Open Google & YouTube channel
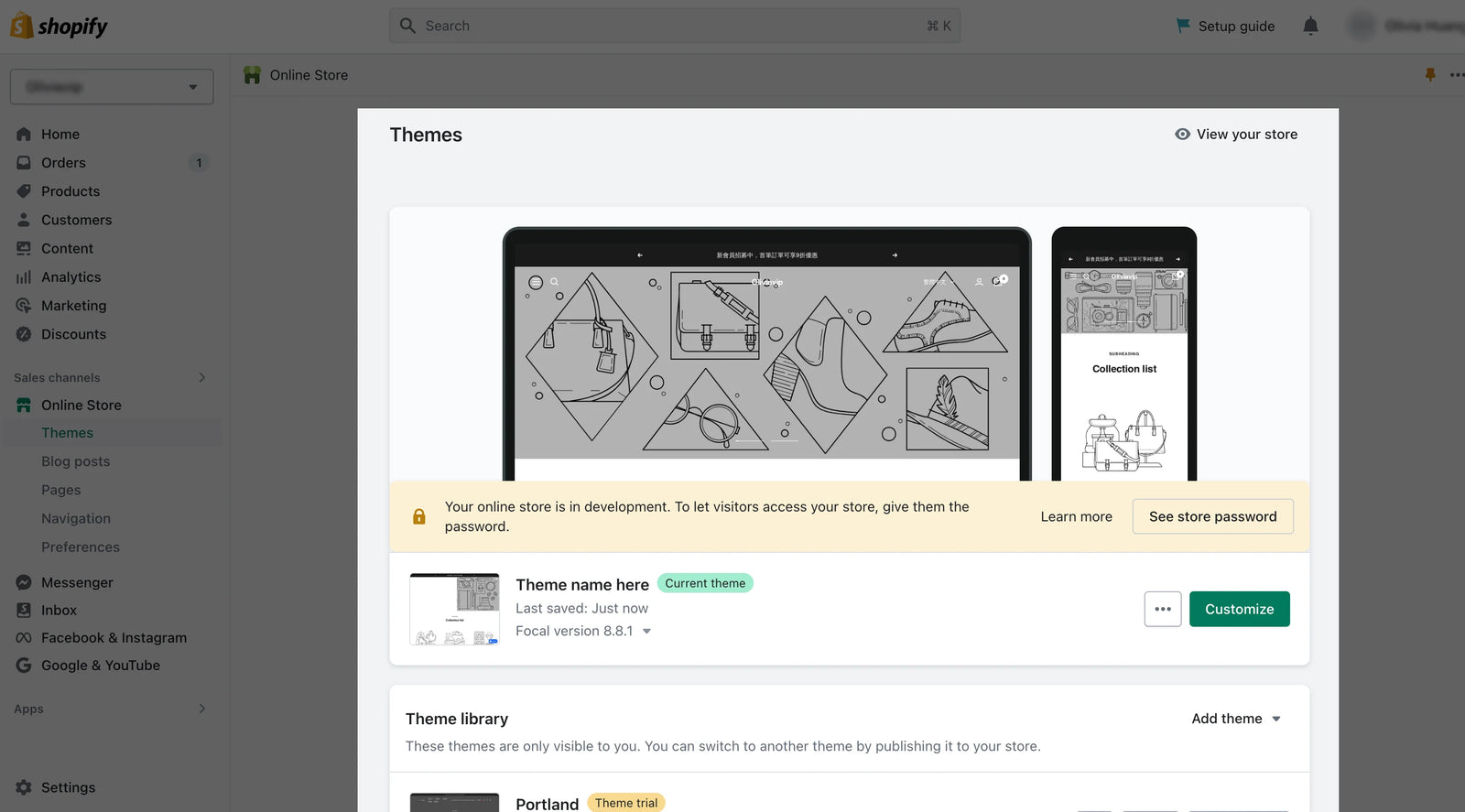The image size is (1465, 812). (x=100, y=666)
